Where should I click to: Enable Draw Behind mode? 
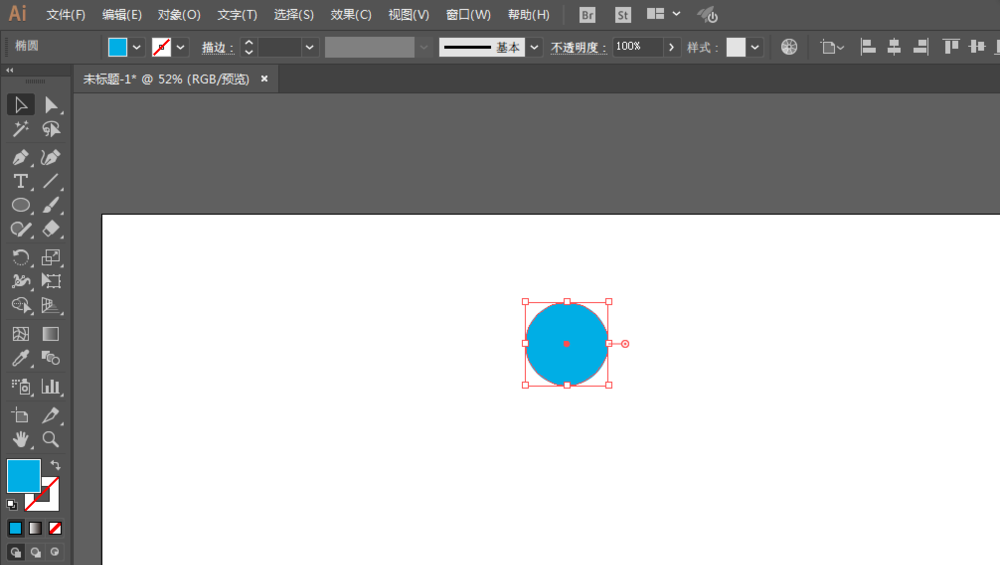tap(35, 552)
